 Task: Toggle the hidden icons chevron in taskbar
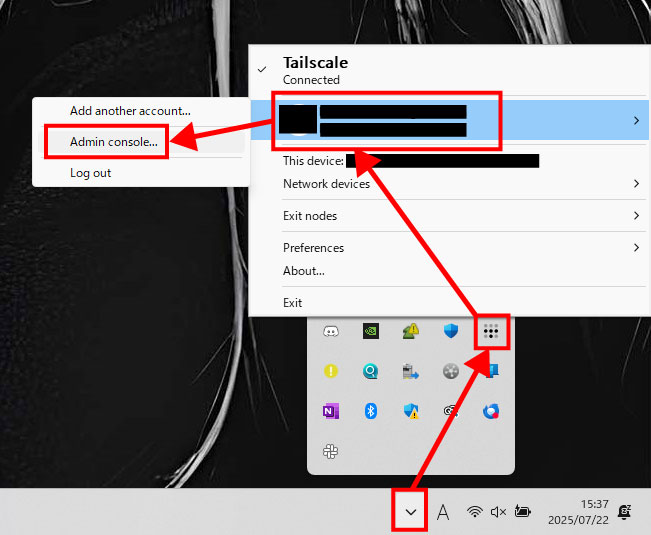tap(411, 512)
